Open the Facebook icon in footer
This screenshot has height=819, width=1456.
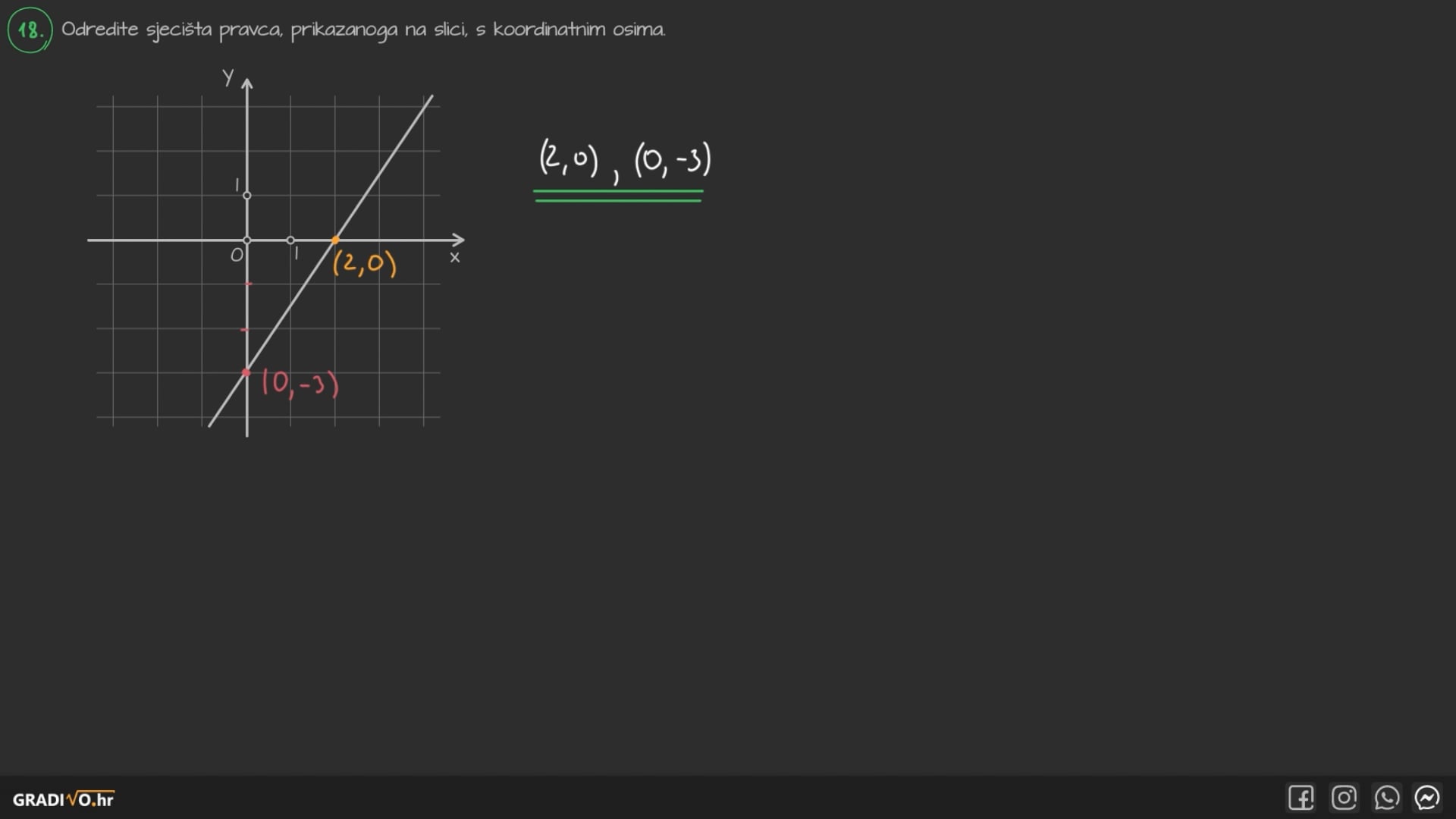tap(1301, 798)
